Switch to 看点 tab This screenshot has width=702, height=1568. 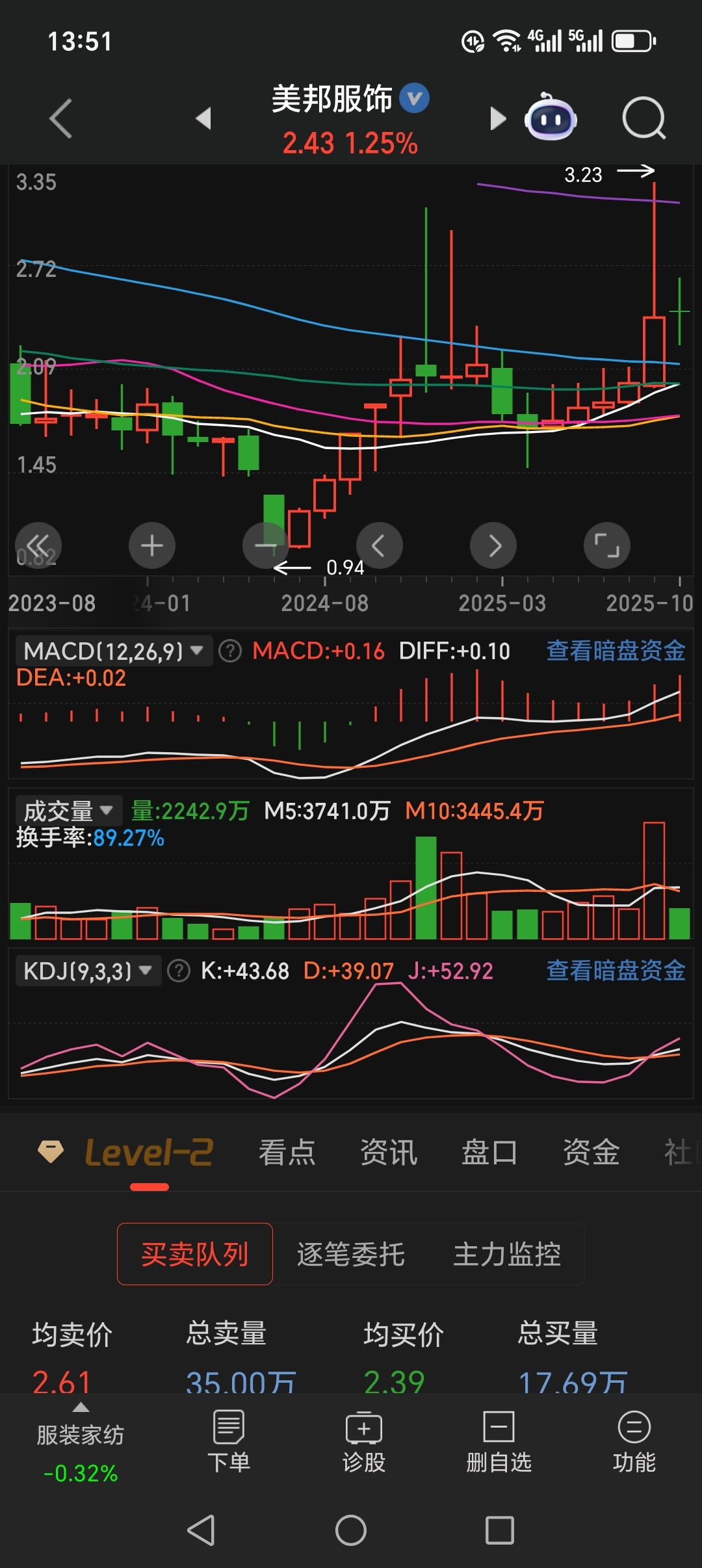click(x=287, y=1153)
